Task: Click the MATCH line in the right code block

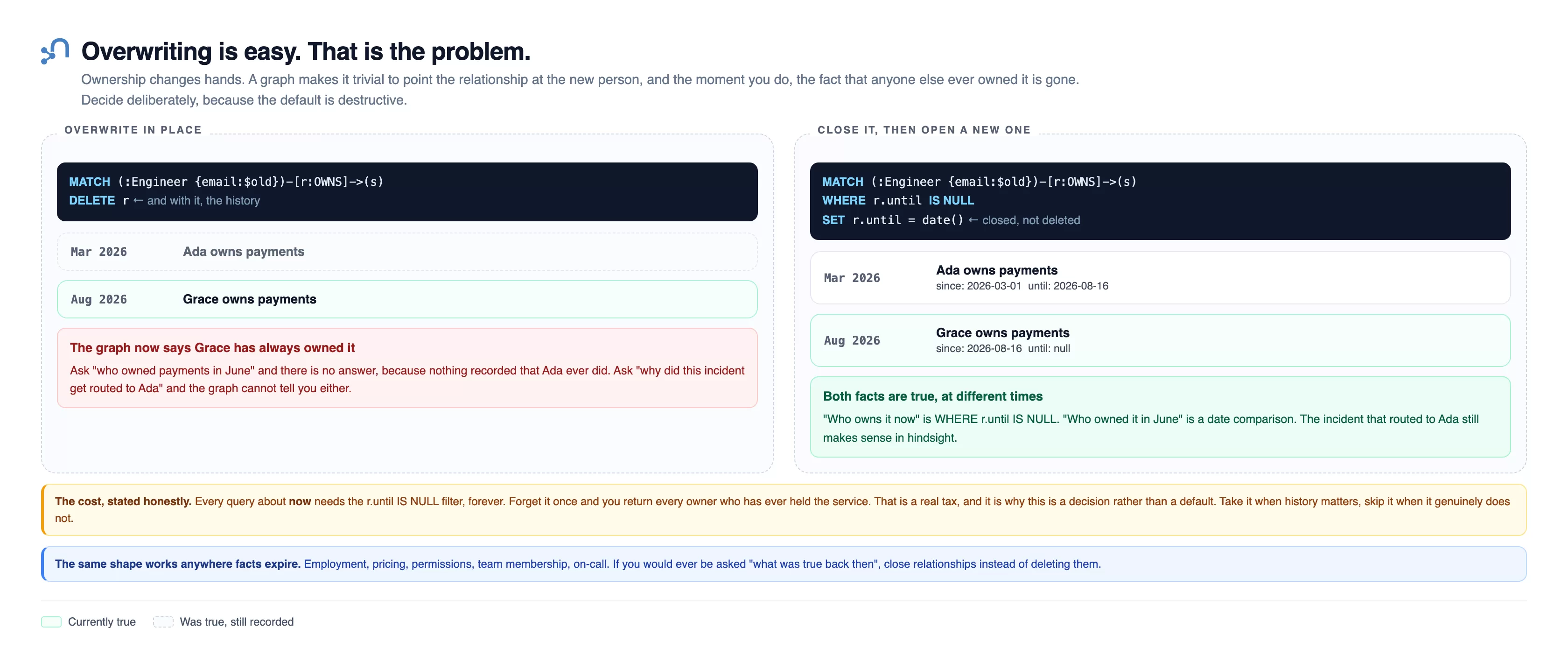Action: [980, 182]
